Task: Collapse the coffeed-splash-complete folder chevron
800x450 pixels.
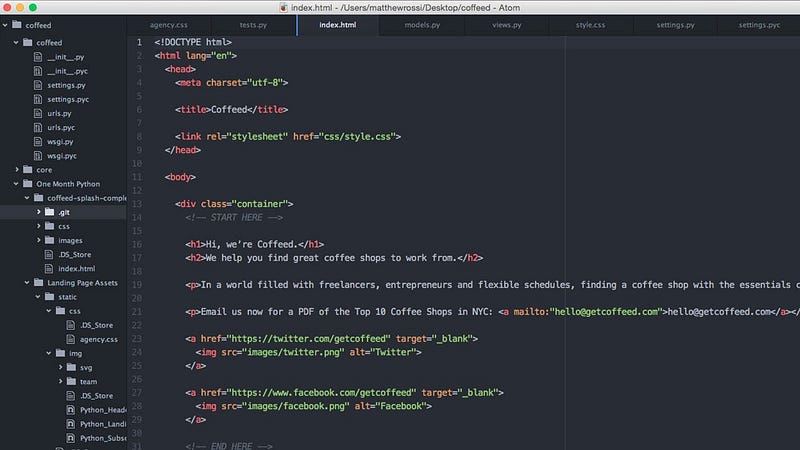Action: pyautogui.click(x=27, y=197)
